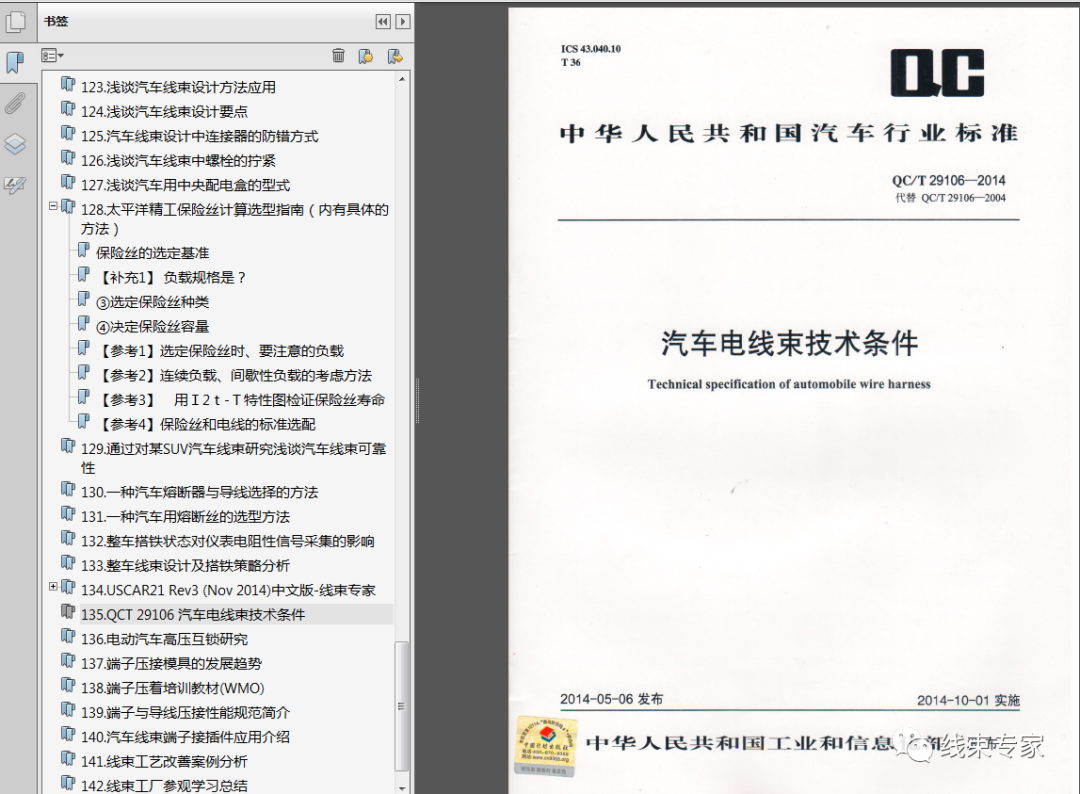Viewport: 1080px width, 794px height.
Task: Select the Bookmarks panel icon
Action: coord(15,60)
